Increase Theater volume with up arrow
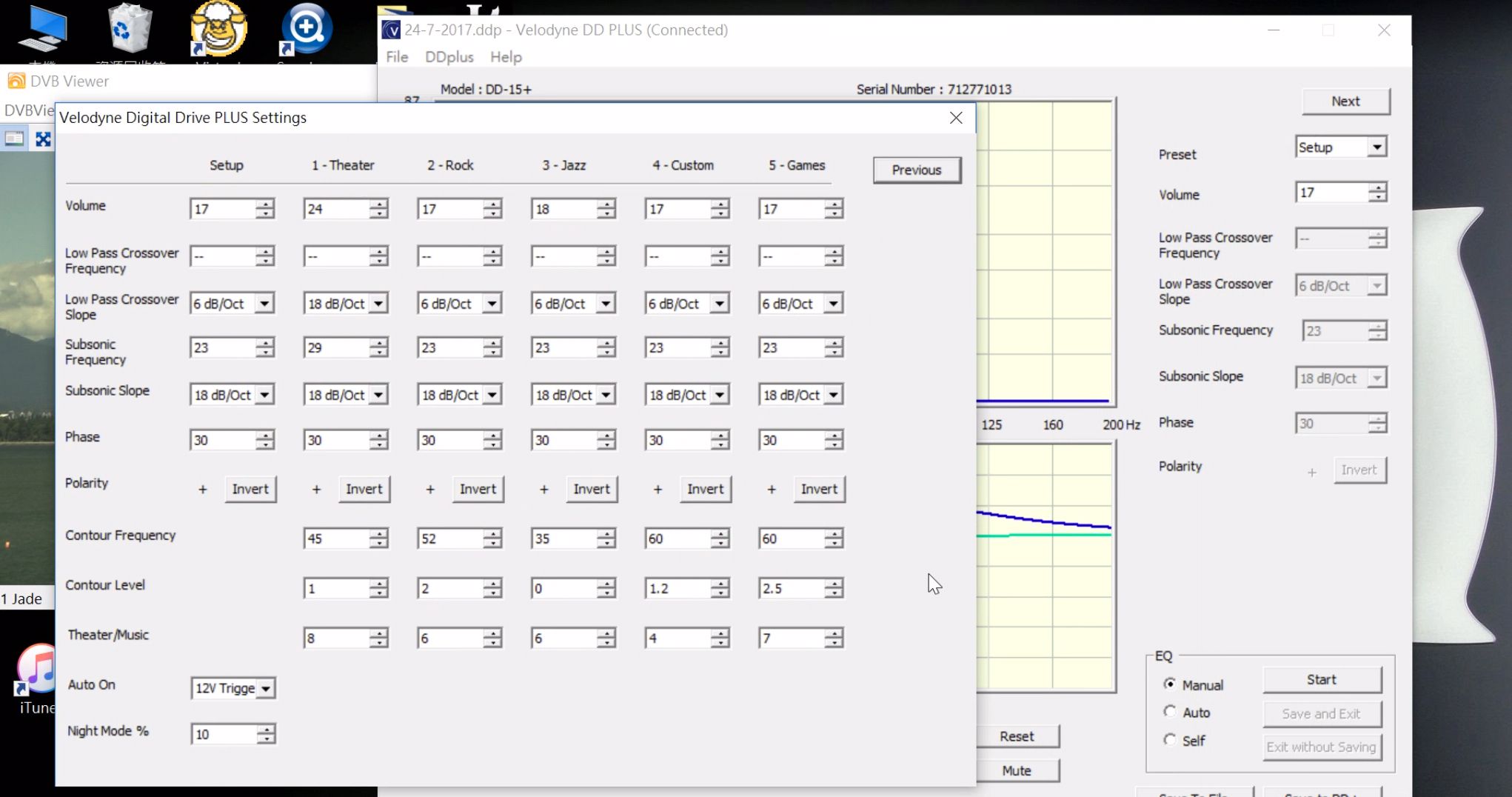This screenshot has width=1512, height=797. [379, 204]
